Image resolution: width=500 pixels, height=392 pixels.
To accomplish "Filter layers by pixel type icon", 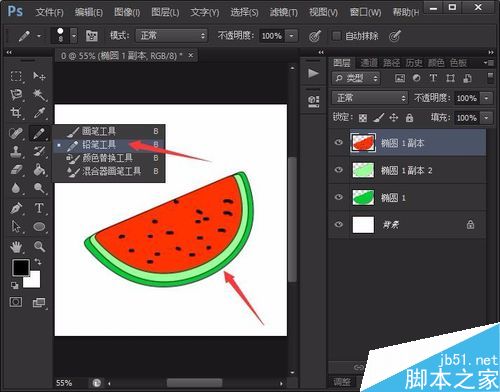I will click(x=400, y=78).
